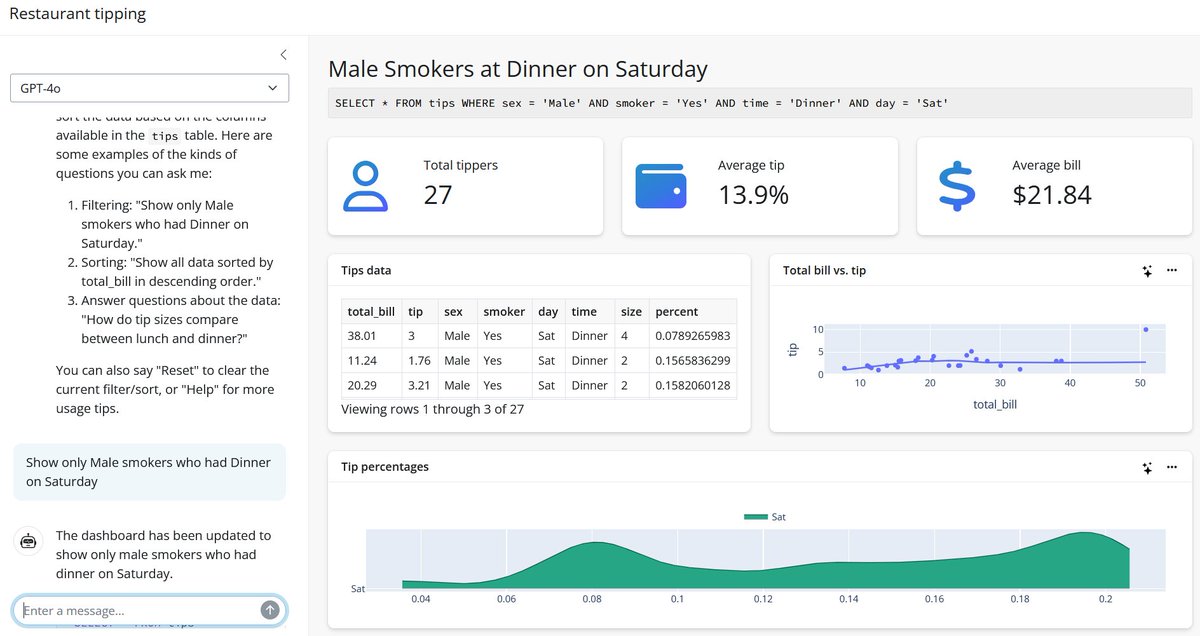Click the sparkles icon on Total bill vs. tip
Viewport: 1200px width, 636px height.
pos(1147,270)
